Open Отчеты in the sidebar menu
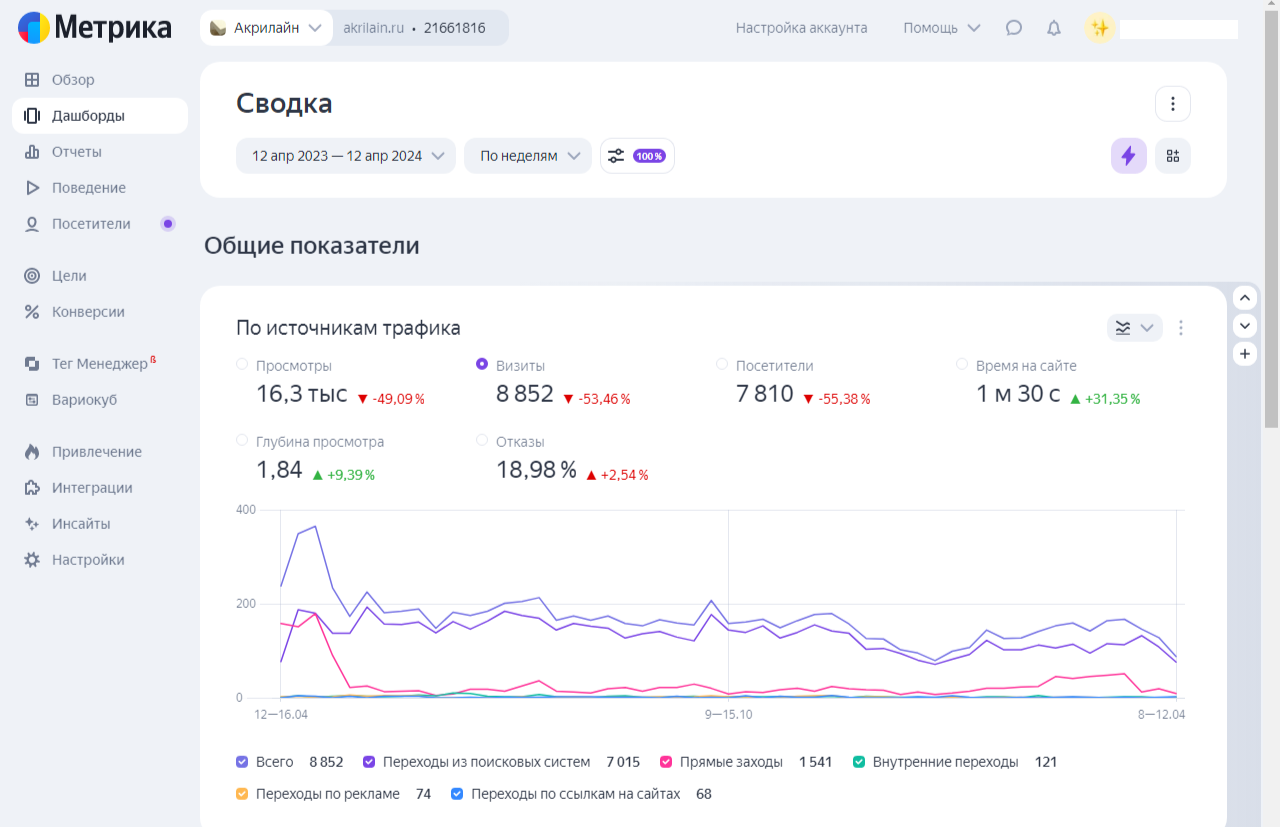The height and width of the screenshot is (827, 1280). [x=77, y=152]
